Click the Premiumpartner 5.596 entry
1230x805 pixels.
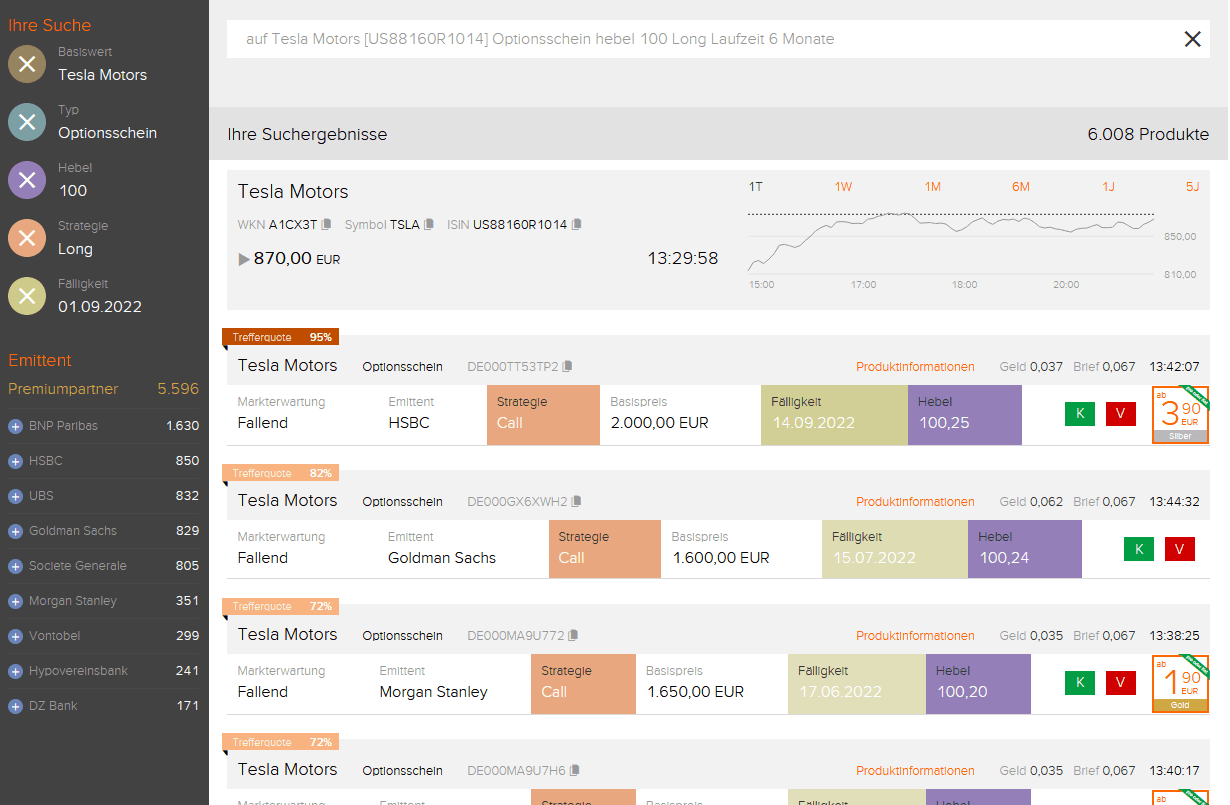point(104,389)
